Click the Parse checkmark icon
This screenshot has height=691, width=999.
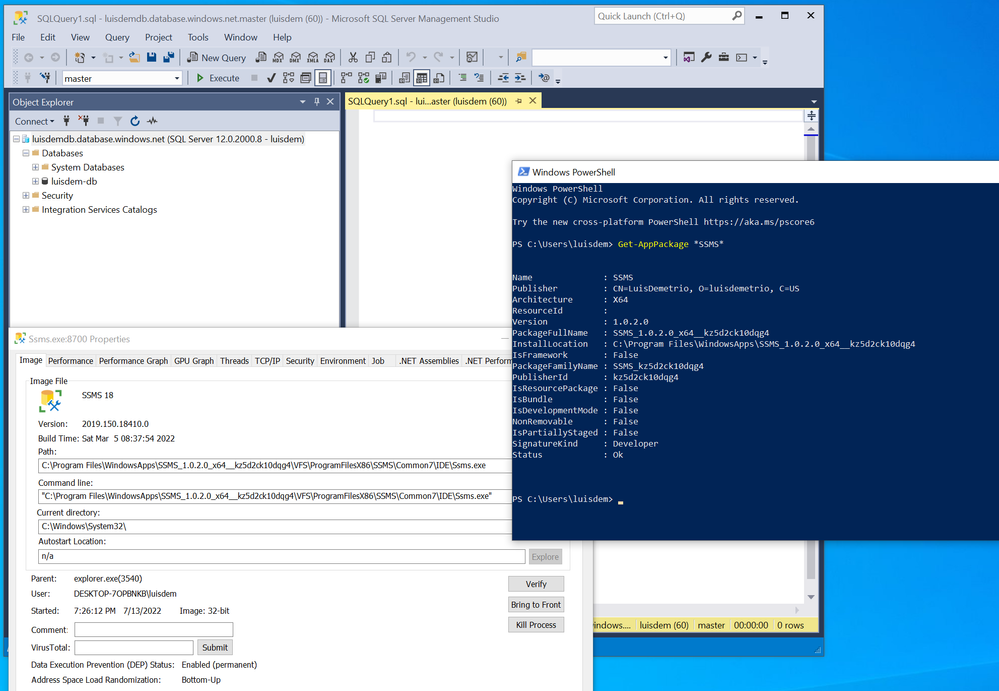point(271,78)
